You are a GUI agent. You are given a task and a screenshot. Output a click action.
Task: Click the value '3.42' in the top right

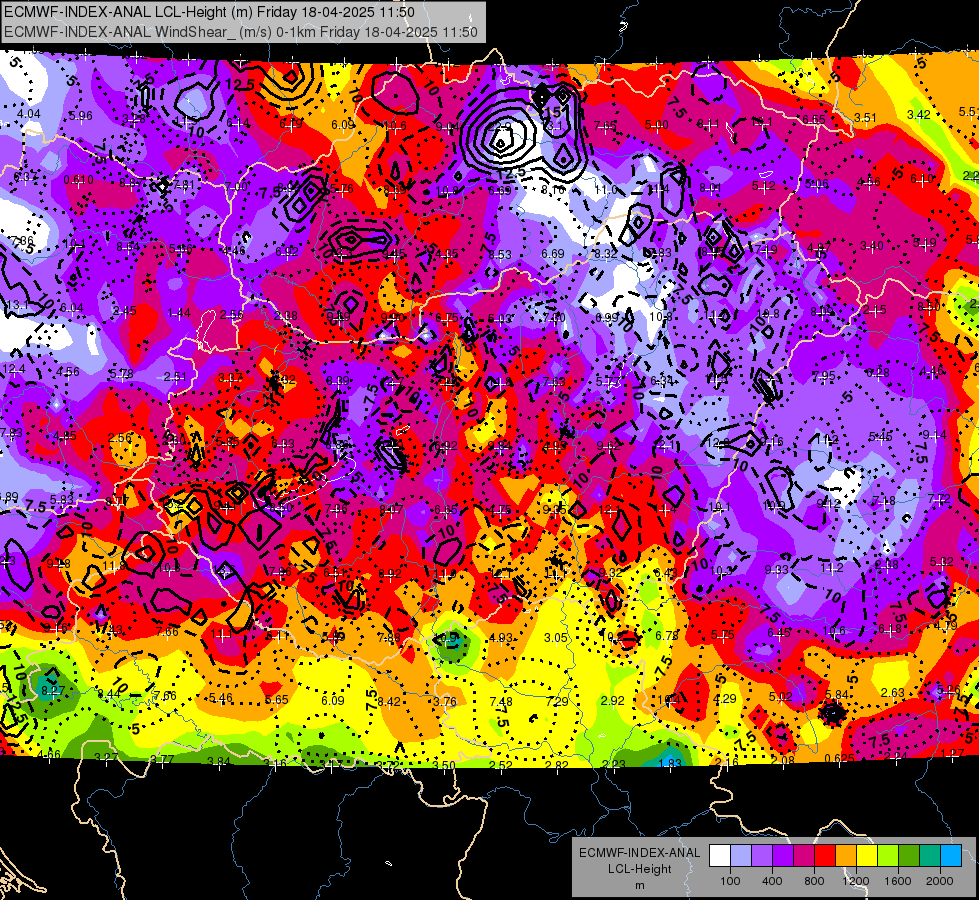tap(918, 114)
